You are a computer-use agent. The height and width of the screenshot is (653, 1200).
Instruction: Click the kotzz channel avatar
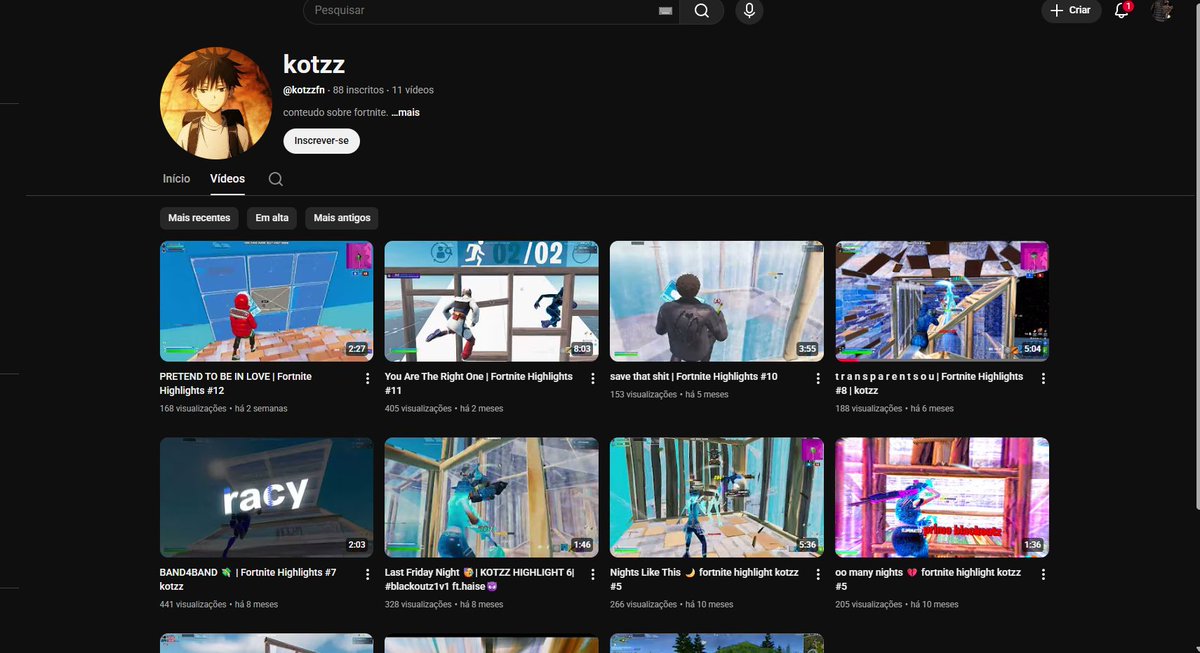pyautogui.click(x=216, y=104)
